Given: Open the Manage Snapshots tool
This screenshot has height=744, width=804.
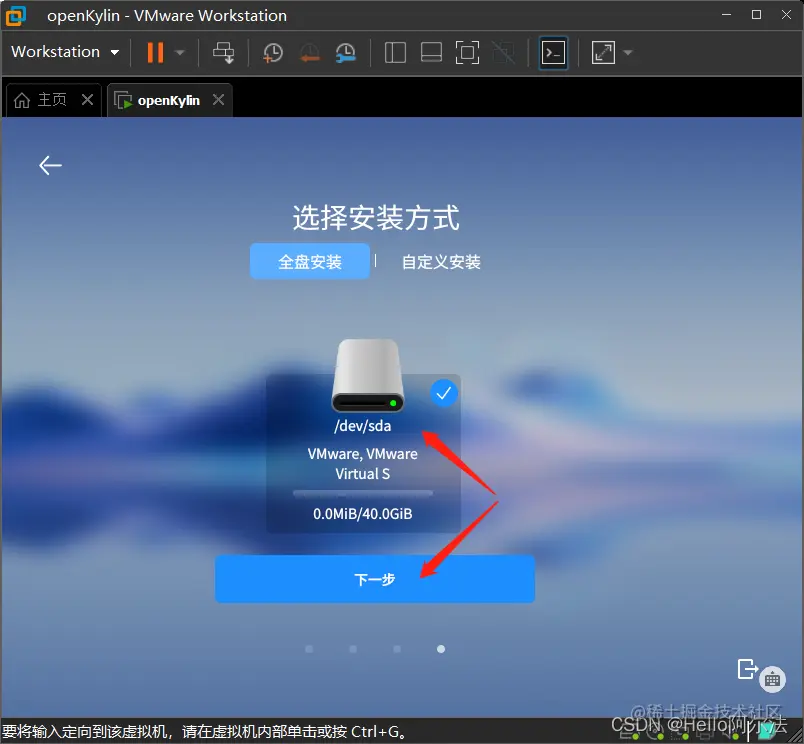Looking at the screenshot, I should [344, 52].
